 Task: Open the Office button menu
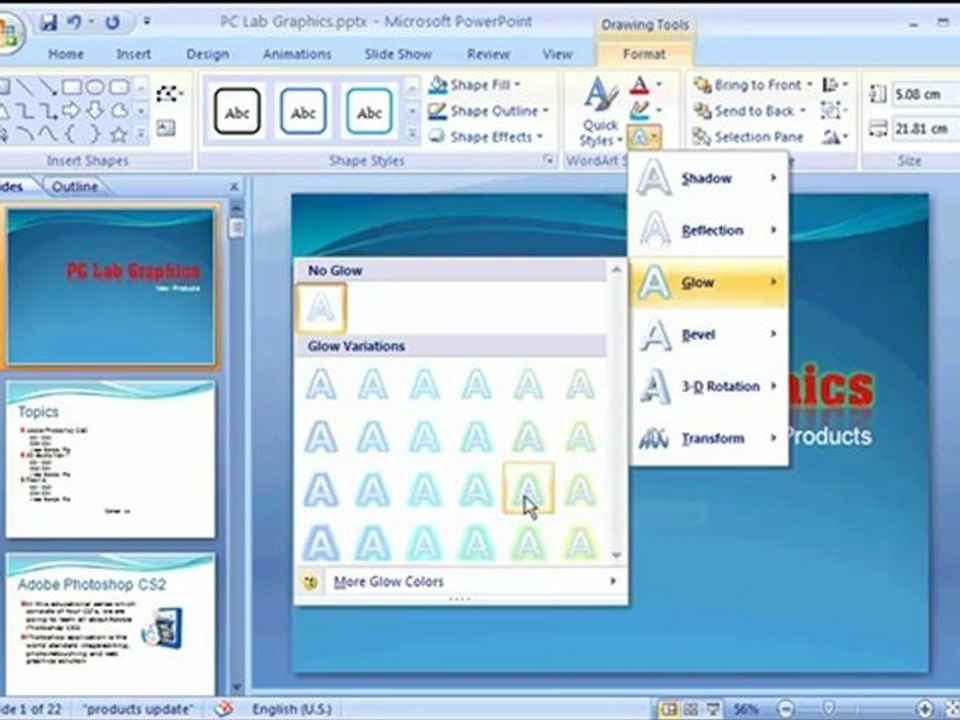[9, 32]
